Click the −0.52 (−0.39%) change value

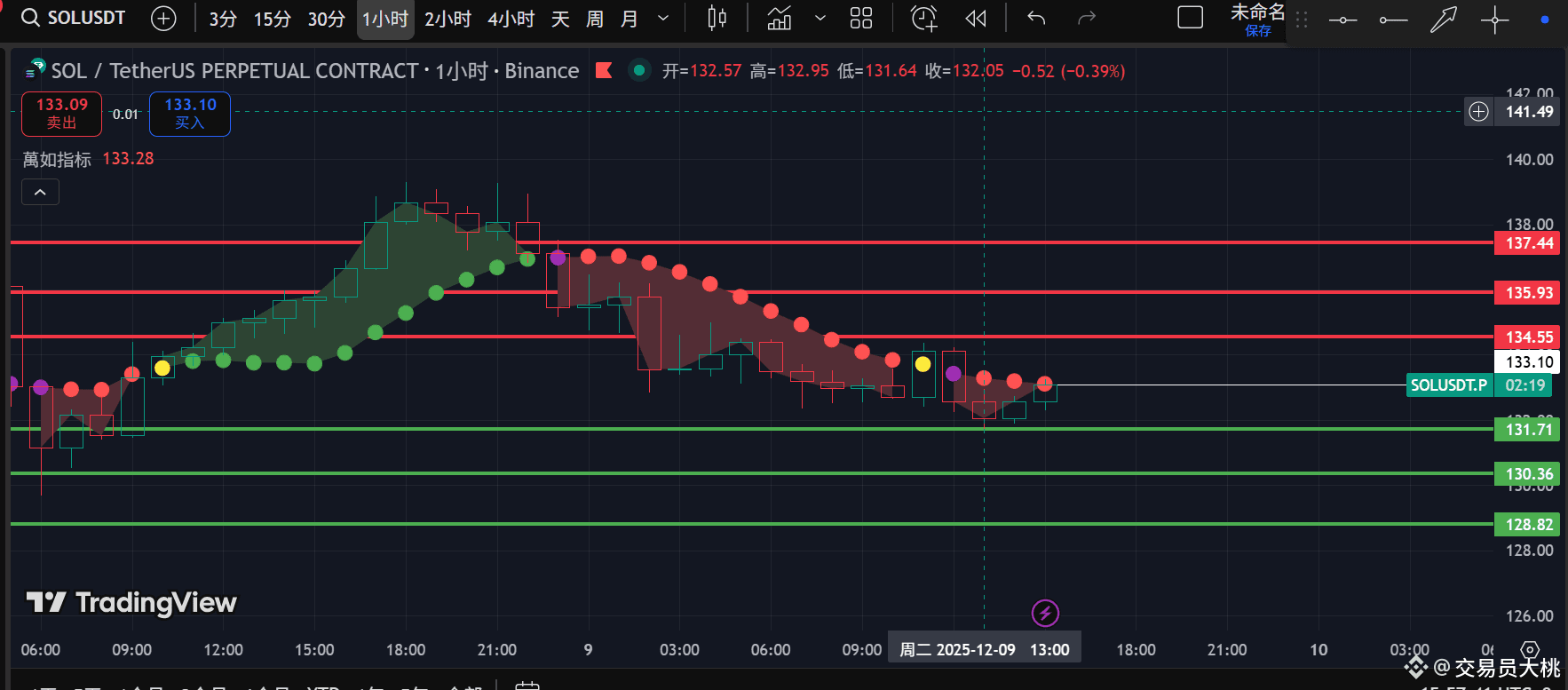coord(1069,71)
